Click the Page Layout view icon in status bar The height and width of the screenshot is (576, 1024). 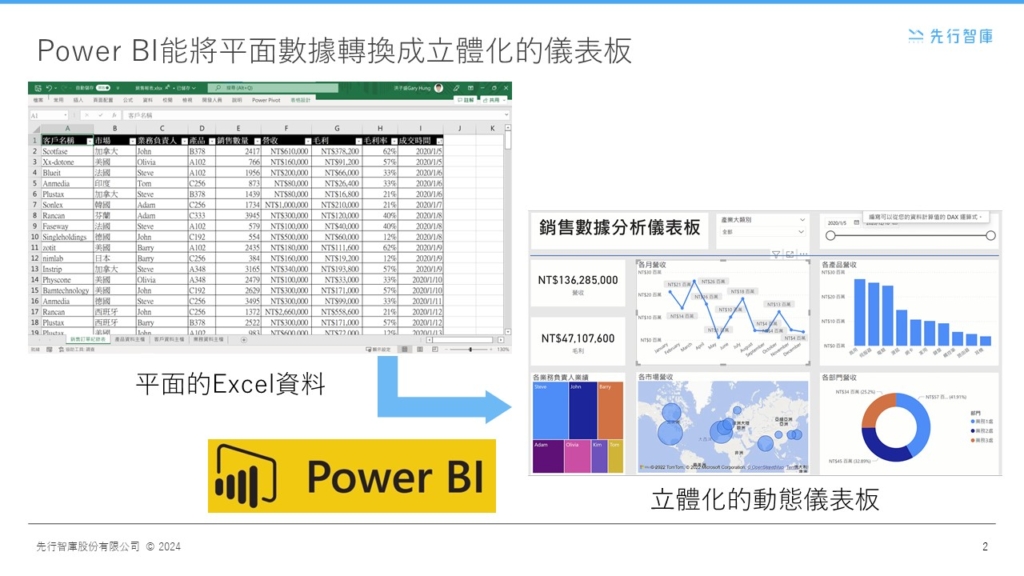[419, 349]
